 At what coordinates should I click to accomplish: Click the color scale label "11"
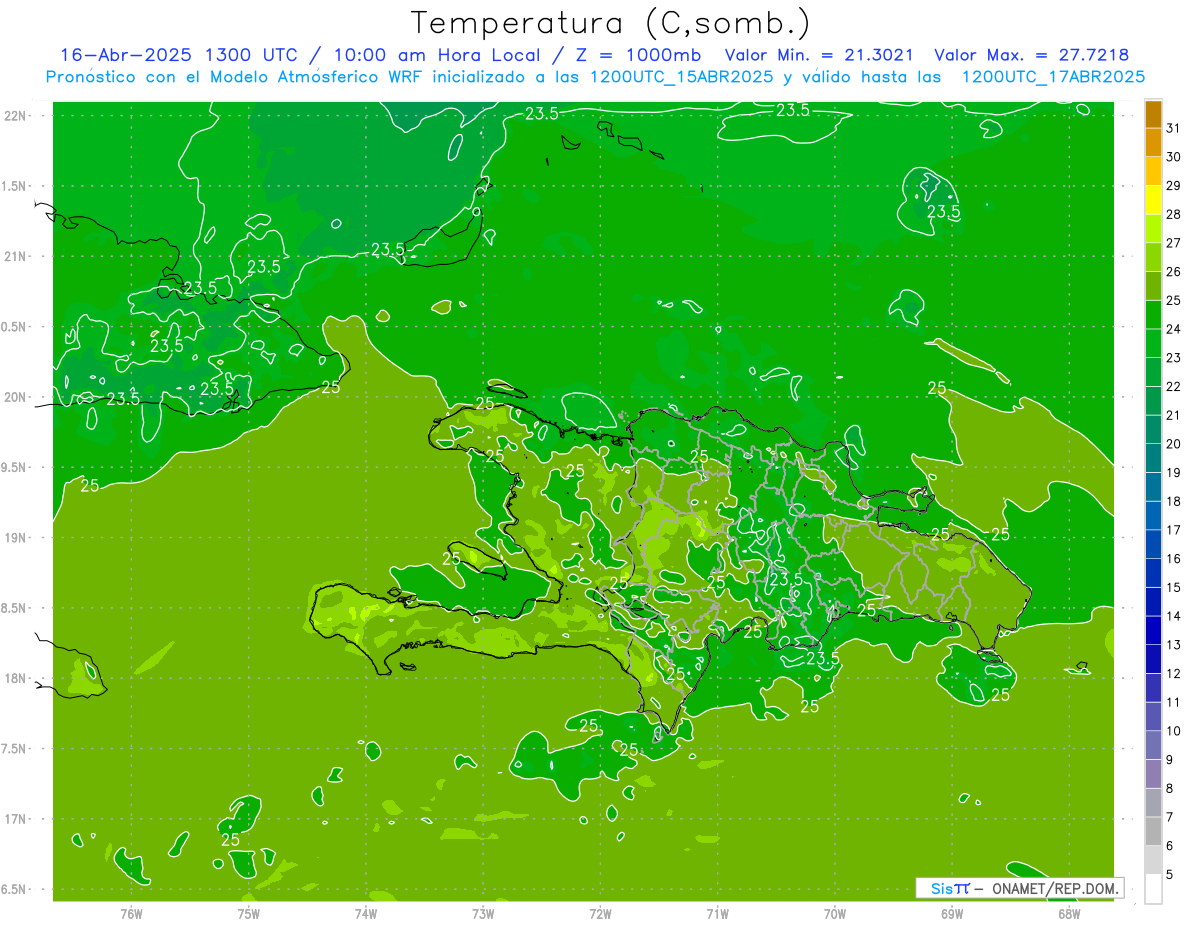pyautogui.click(x=1174, y=702)
